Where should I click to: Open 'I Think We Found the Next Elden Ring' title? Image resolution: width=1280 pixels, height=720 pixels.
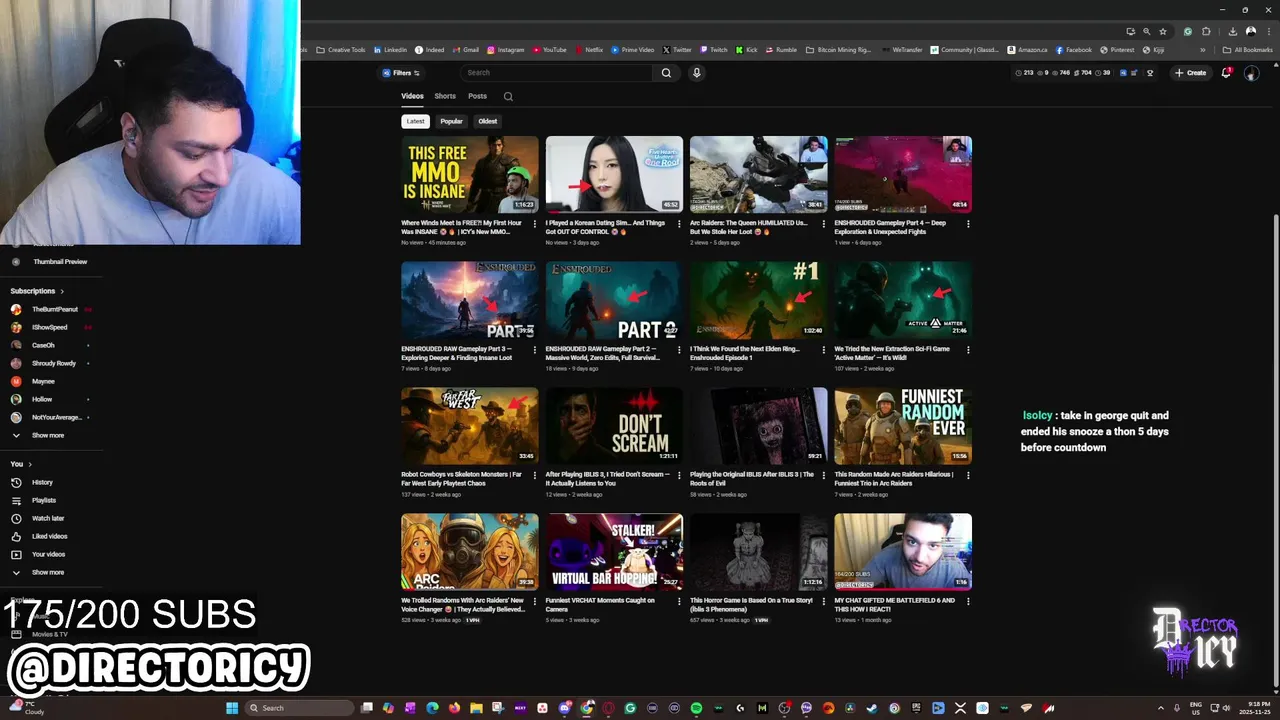coord(747,353)
